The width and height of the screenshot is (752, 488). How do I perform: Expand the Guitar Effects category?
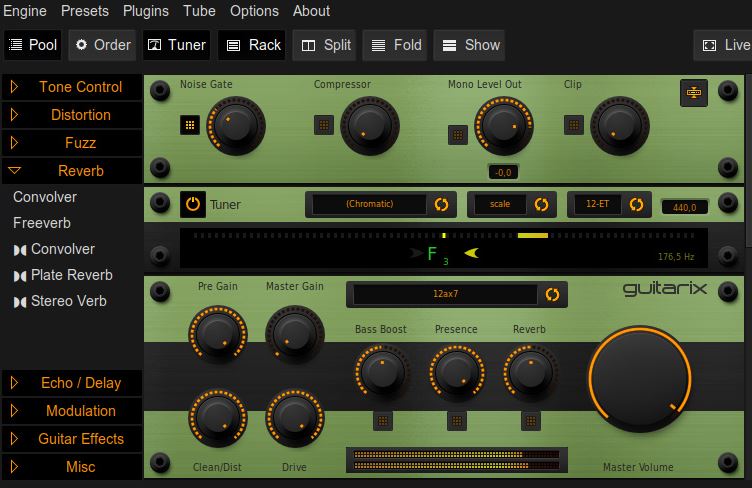pos(72,439)
